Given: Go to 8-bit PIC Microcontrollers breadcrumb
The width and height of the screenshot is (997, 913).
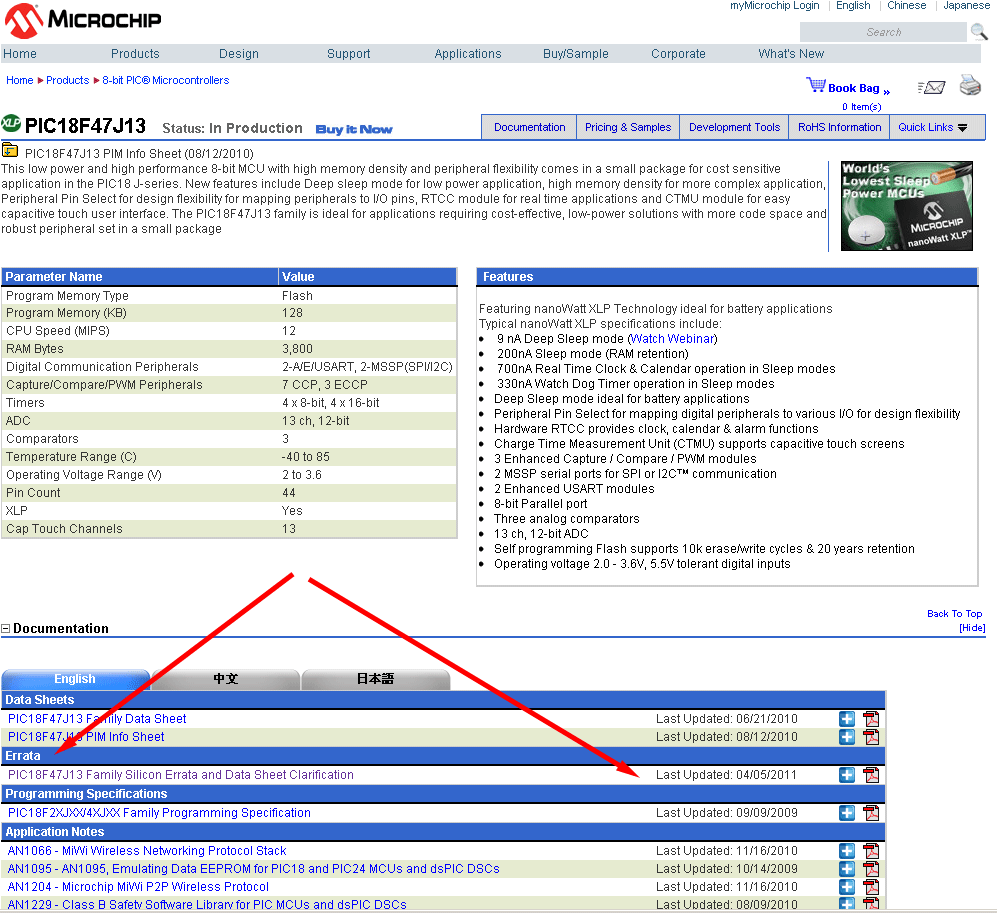Looking at the screenshot, I should coord(165,80).
